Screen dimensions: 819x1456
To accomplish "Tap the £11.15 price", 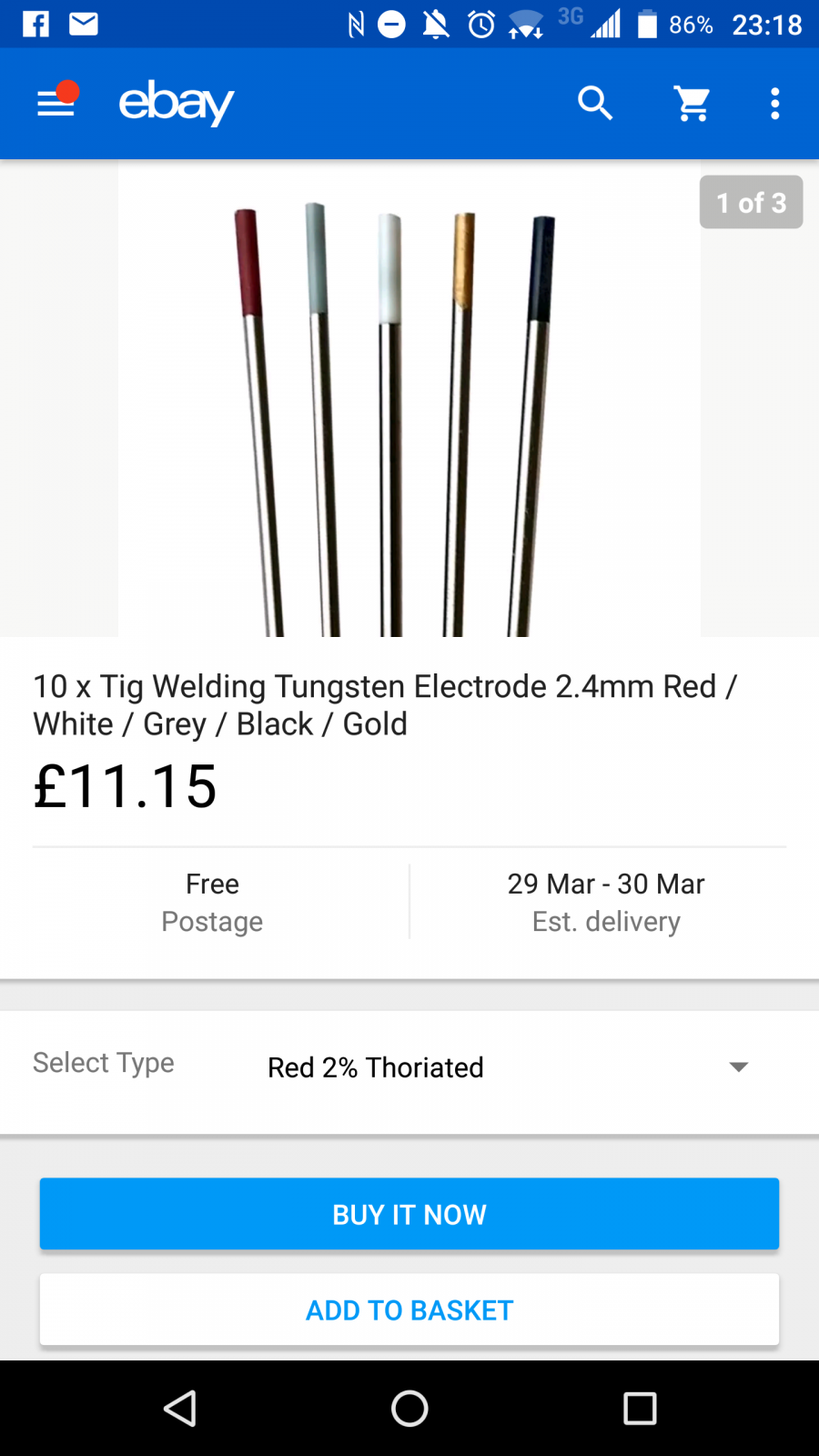I will 126,786.
